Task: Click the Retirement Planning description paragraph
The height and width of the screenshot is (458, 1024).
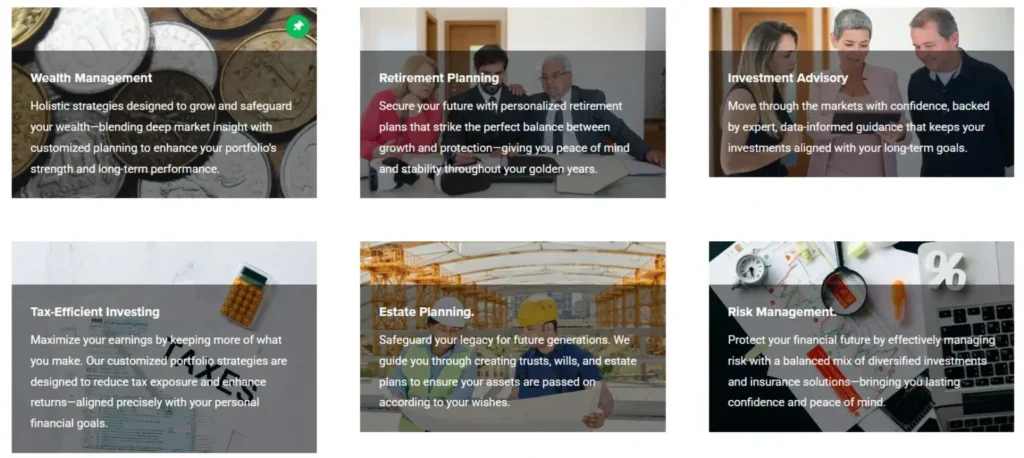Action: pos(504,137)
